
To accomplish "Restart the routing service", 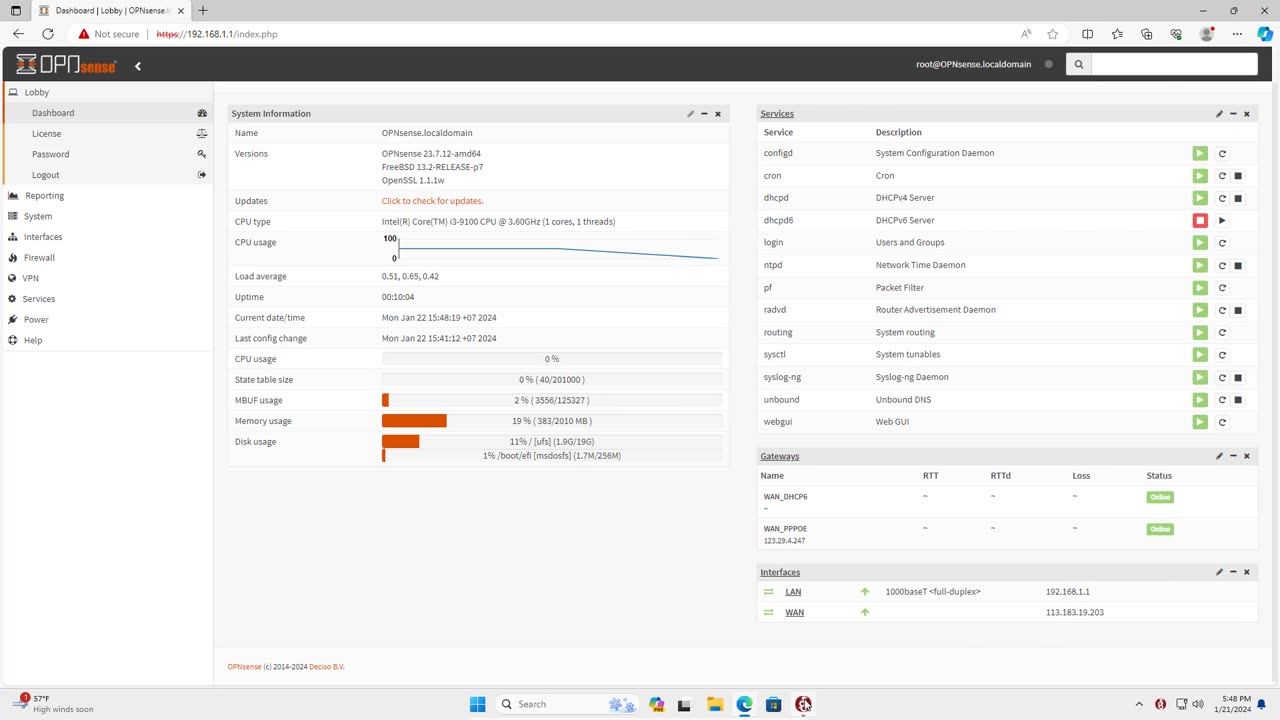I will pos(1222,332).
